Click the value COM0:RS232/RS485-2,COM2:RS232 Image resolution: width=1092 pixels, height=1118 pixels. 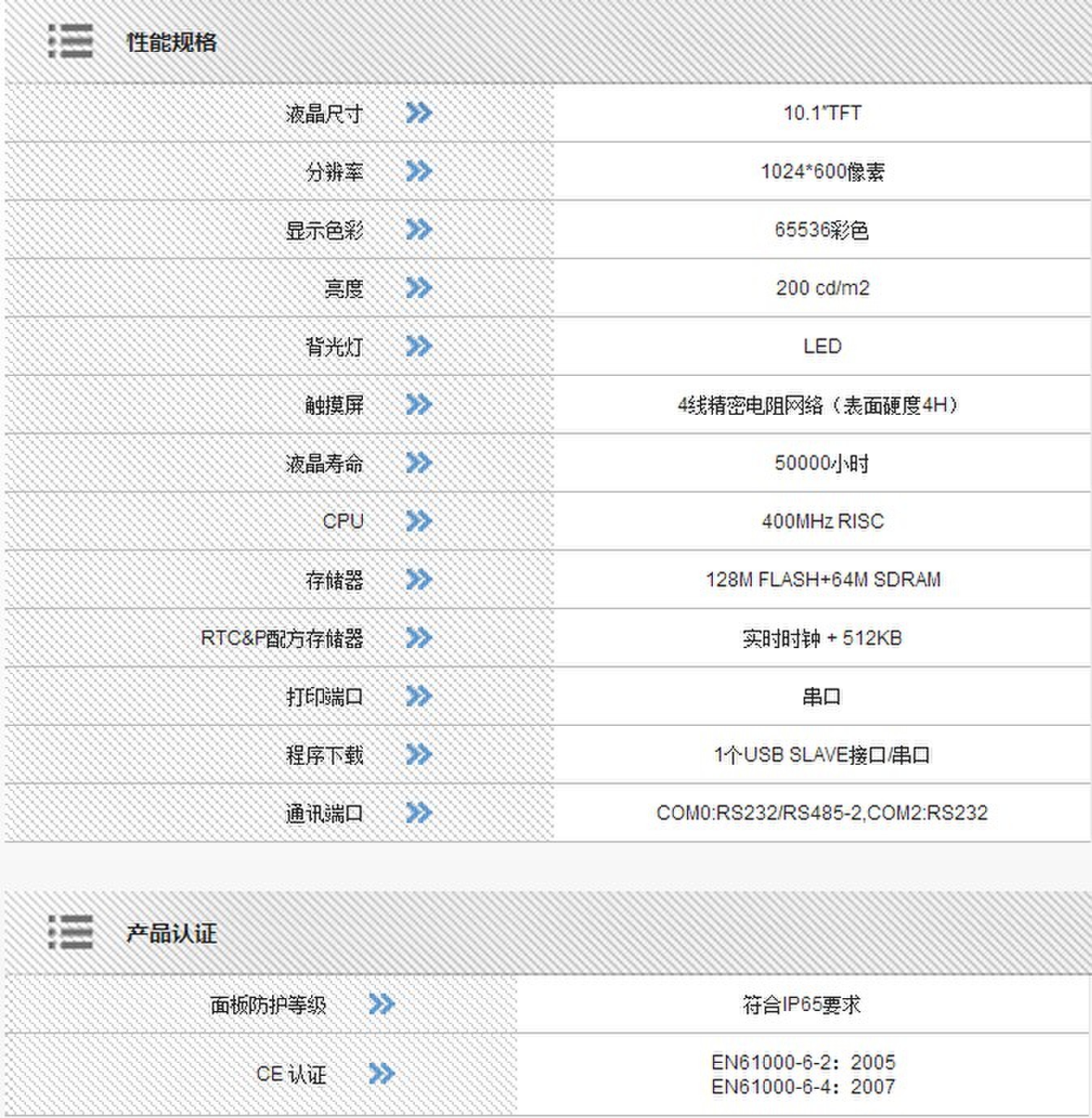pyautogui.click(x=822, y=813)
